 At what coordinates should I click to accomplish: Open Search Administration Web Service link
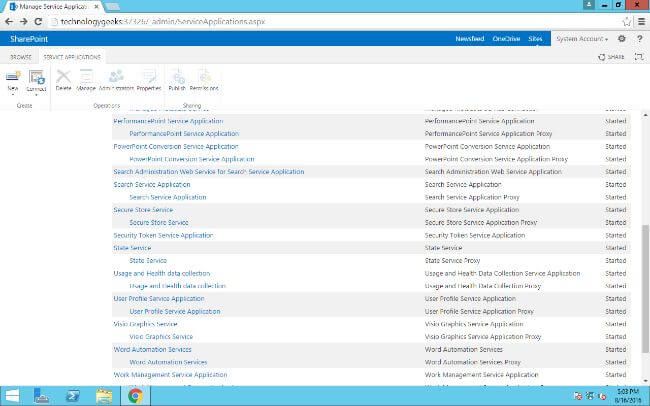[x=209, y=172]
